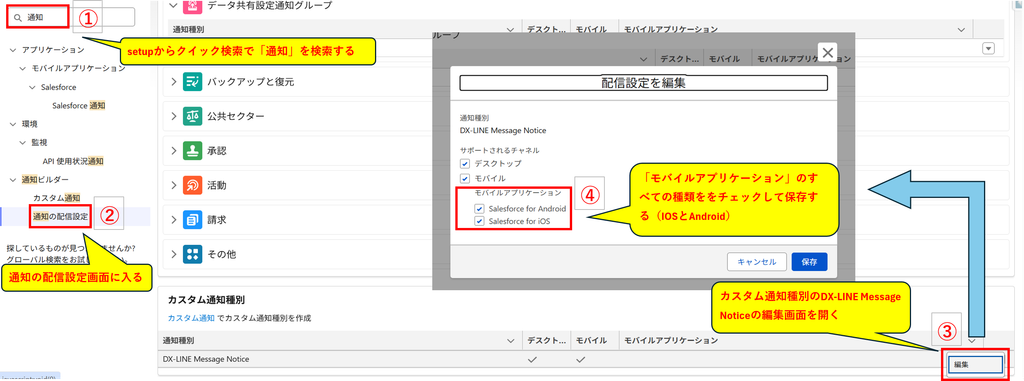The width and height of the screenshot is (1024, 381).
Task: Open モバイルアプリケーション column menu in top table
Action: pyautogui.click(x=961, y=29)
